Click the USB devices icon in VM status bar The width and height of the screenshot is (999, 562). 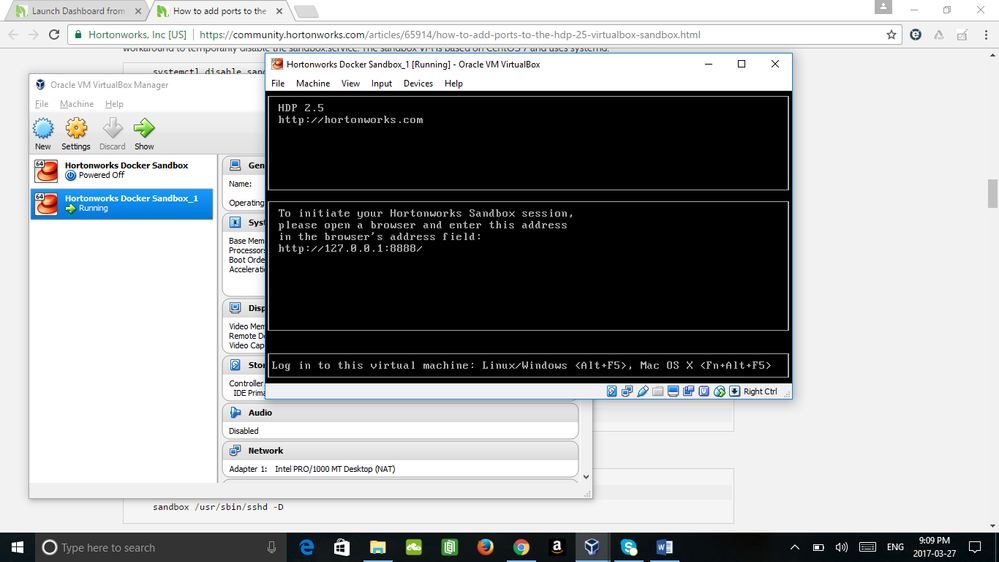coord(642,391)
